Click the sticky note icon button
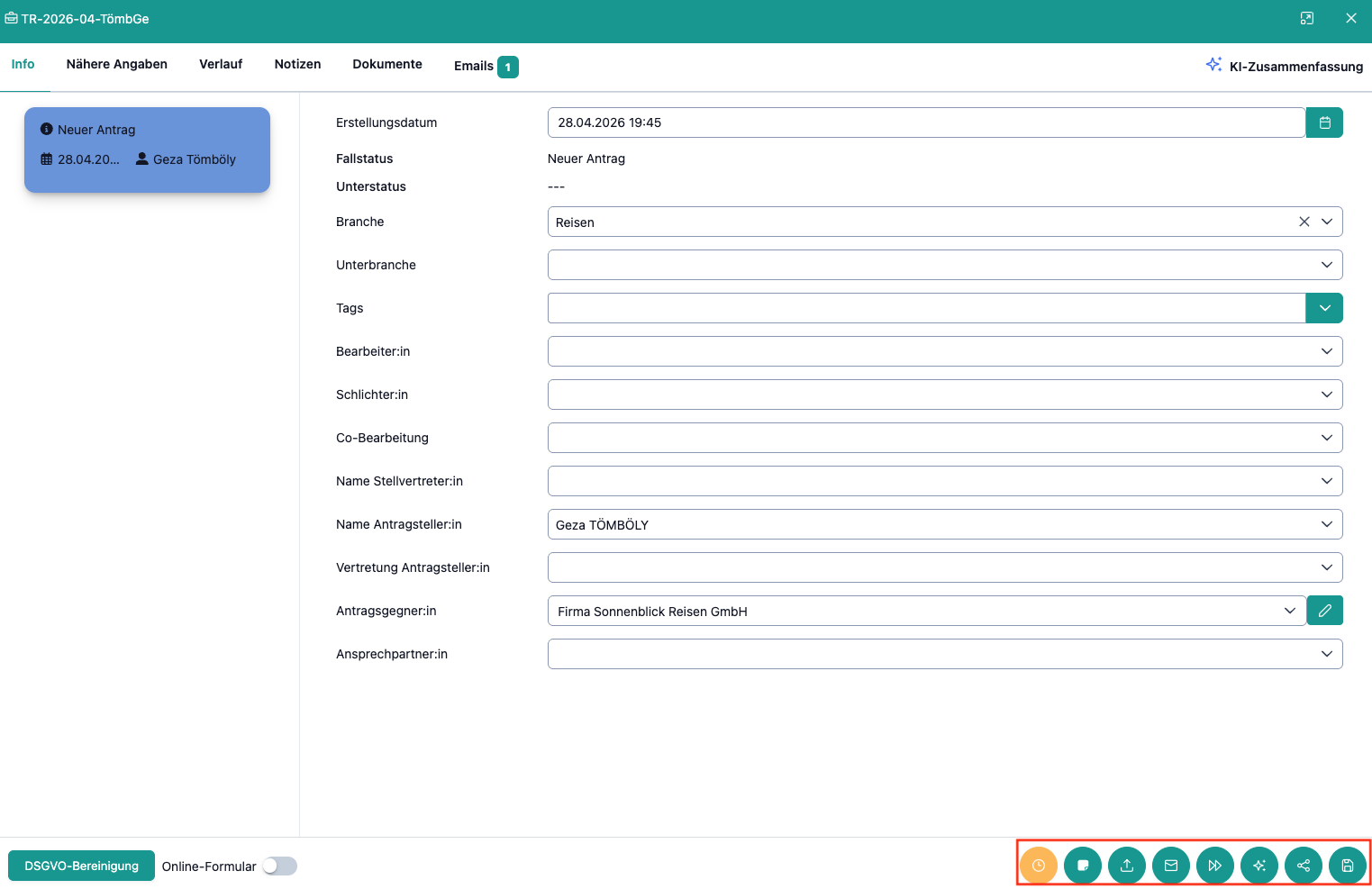Screen dimensions: 1372x889 [1083, 866]
